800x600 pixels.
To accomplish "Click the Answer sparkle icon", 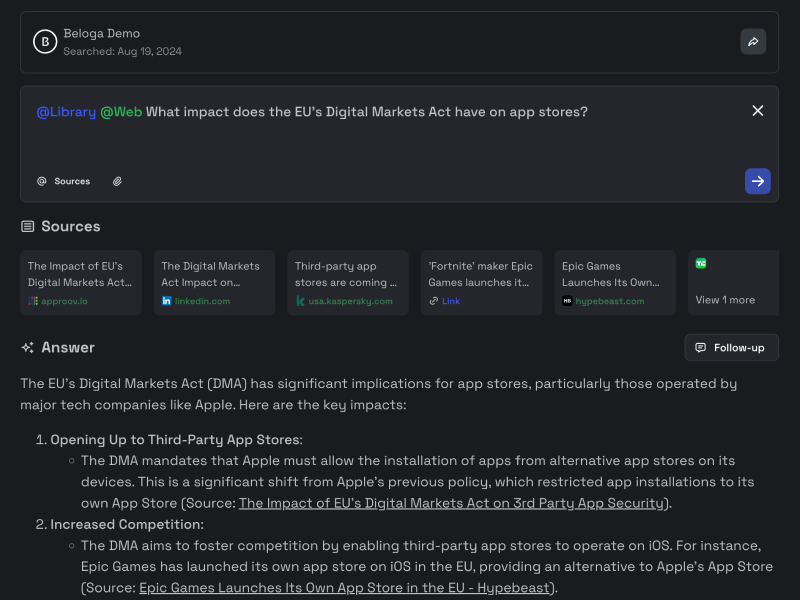I will pyautogui.click(x=28, y=347).
